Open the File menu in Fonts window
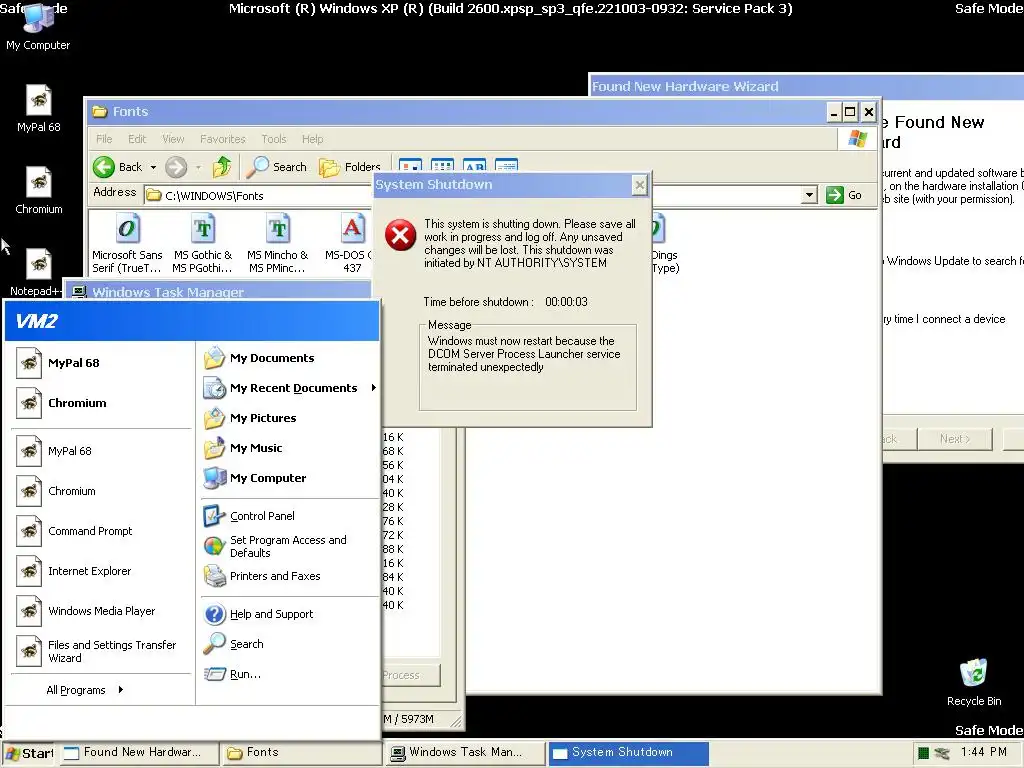The image size is (1024, 768). pos(104,139)
